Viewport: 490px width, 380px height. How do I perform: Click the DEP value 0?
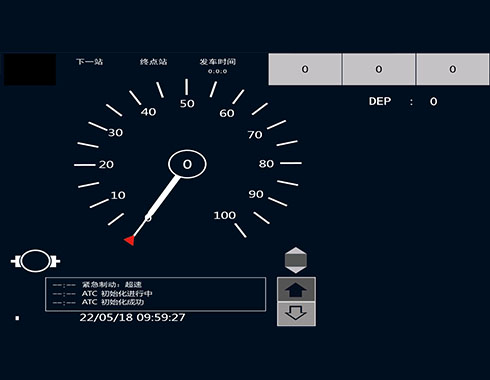(x=433, y=101)
